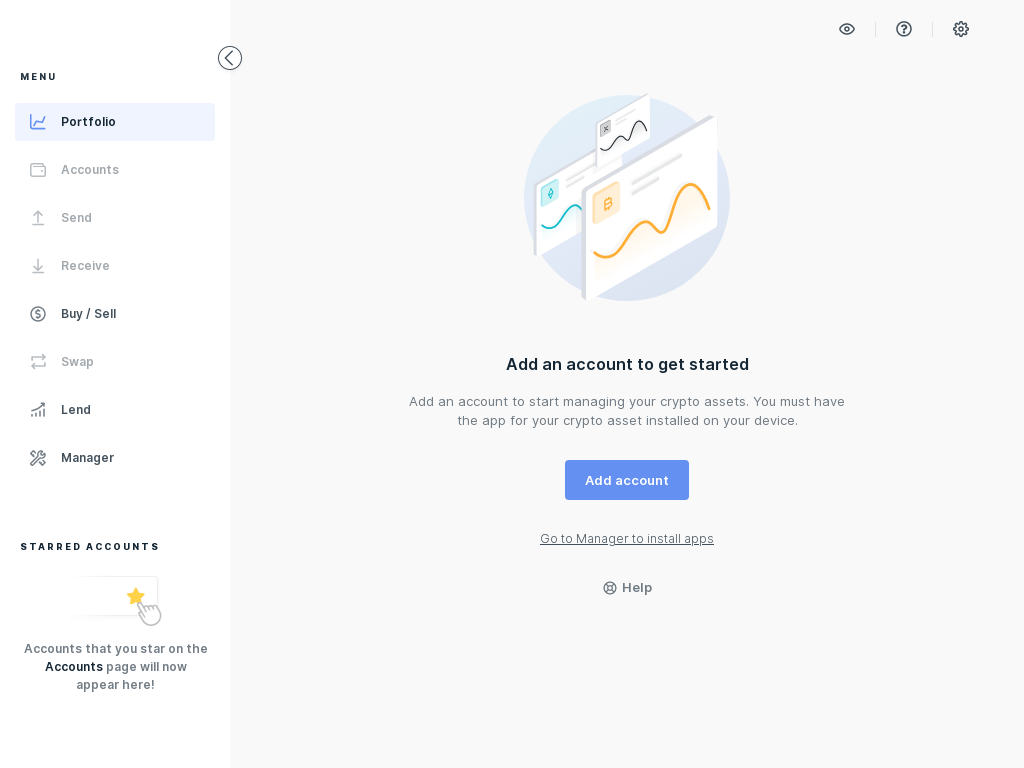Open Manager via the tools icon
This screenshot has width=1024, height=768.
pyautogui.click(x=38, y=457)
